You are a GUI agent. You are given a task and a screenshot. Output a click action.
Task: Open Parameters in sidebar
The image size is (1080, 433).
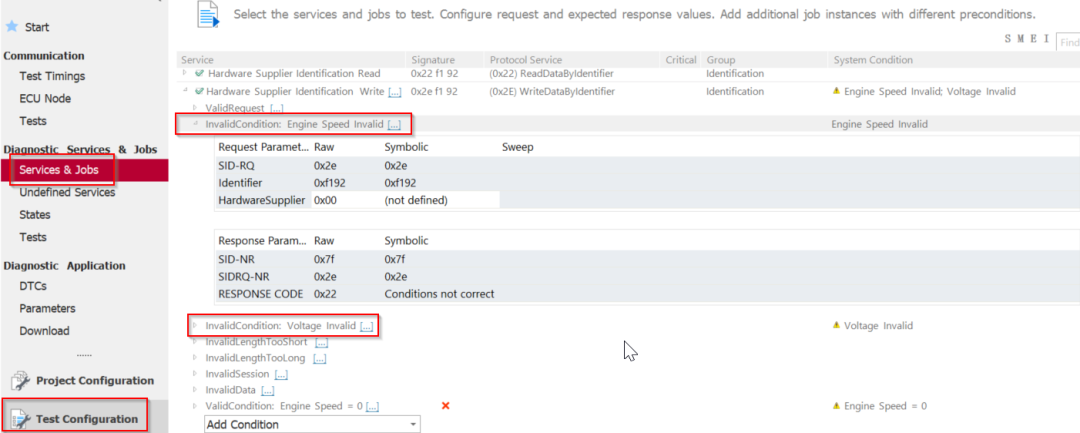(x=48, y=308)
